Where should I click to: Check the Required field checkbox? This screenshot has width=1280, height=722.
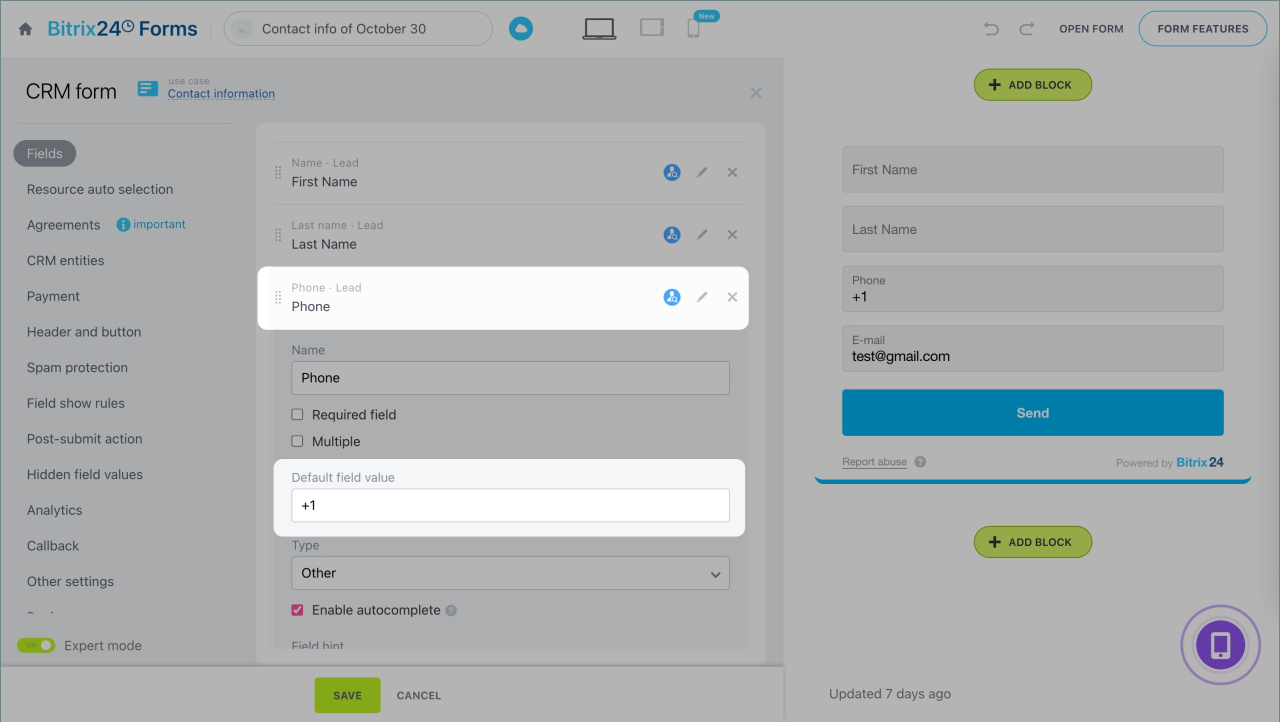click(x=297, y=415)
